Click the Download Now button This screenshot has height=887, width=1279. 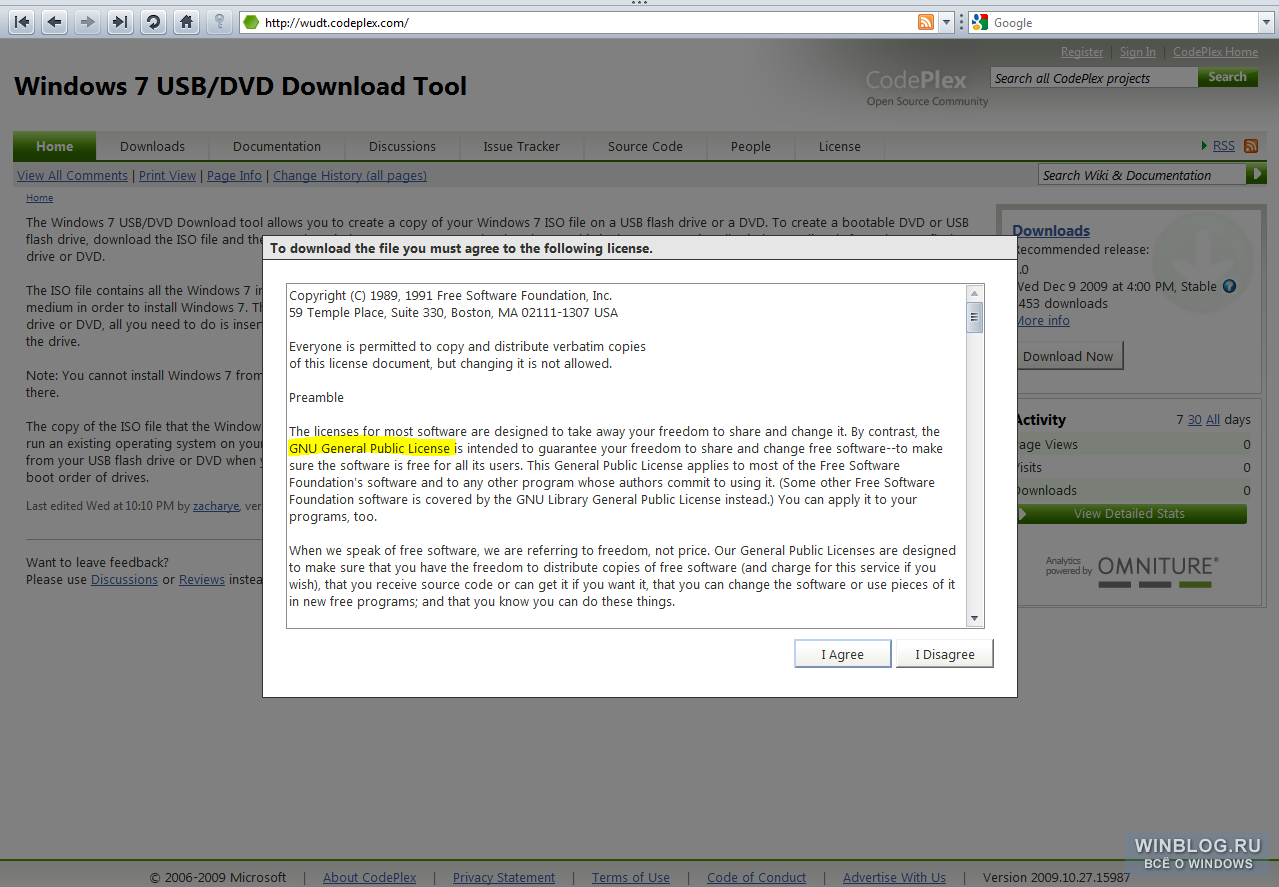coord(1067,356)
